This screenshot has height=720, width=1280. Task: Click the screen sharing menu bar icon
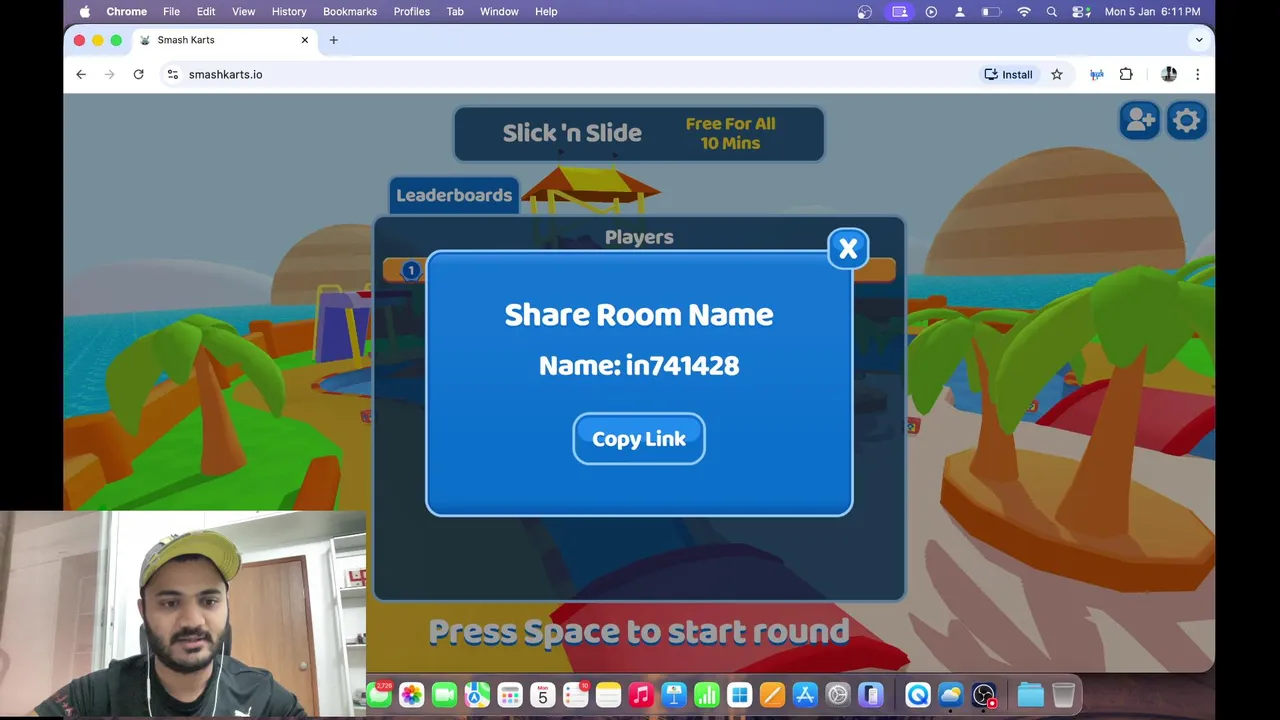[899, 12]
